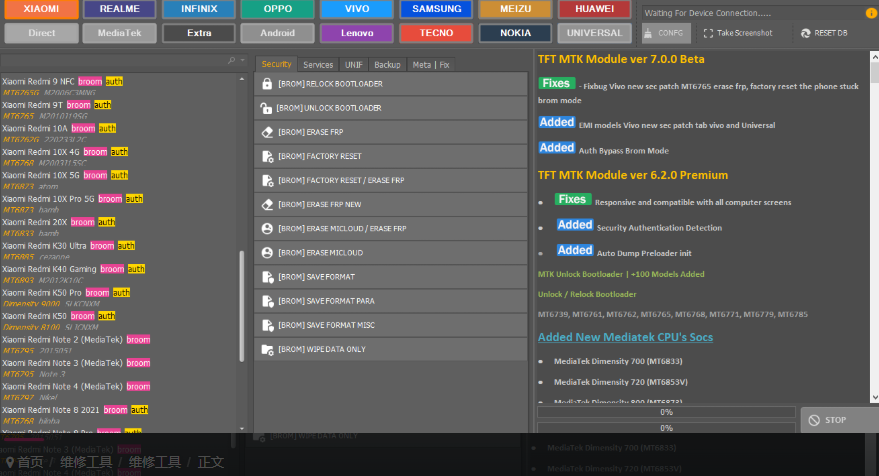Select the REALME brand button
879x476 pixels.
pyautogui.click(x=119, y=9)
